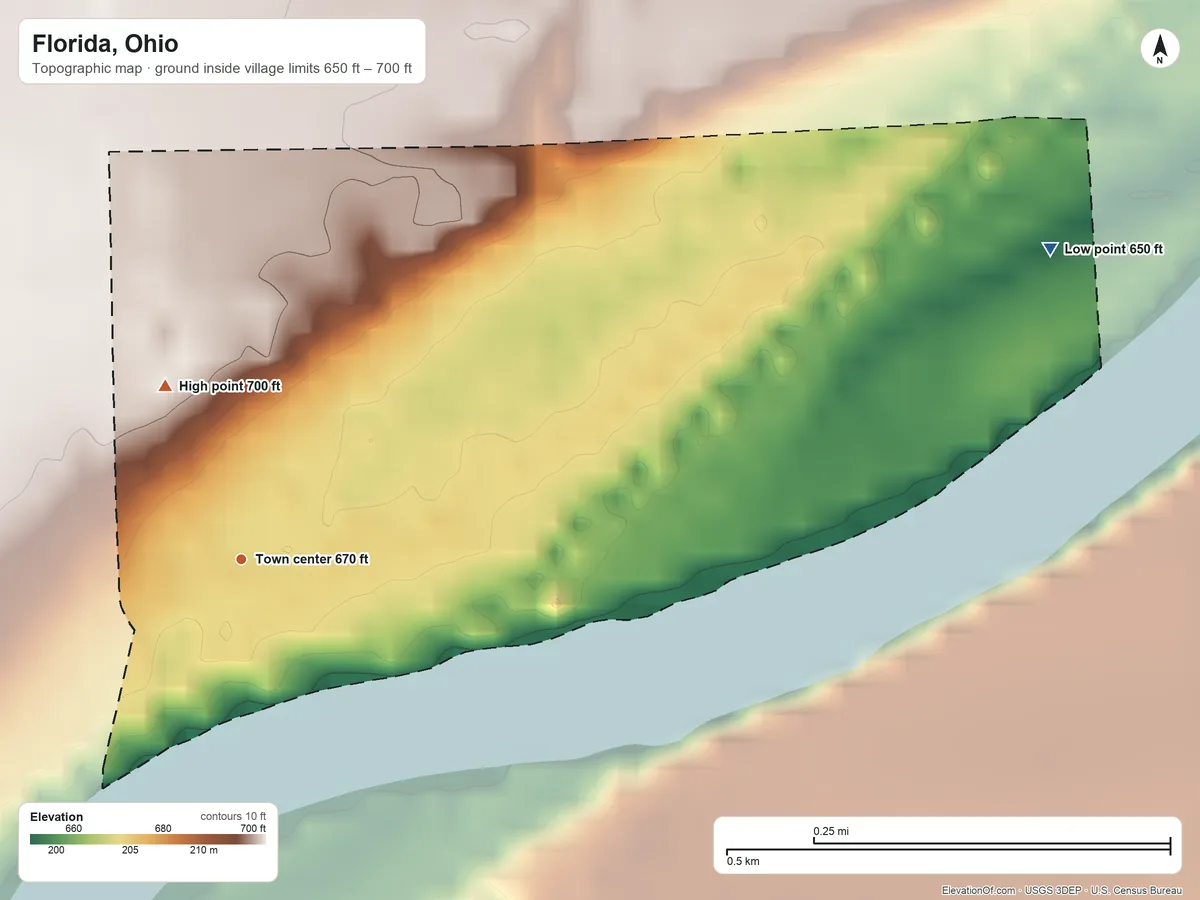Click the Town center dot marker

point(241,559)
